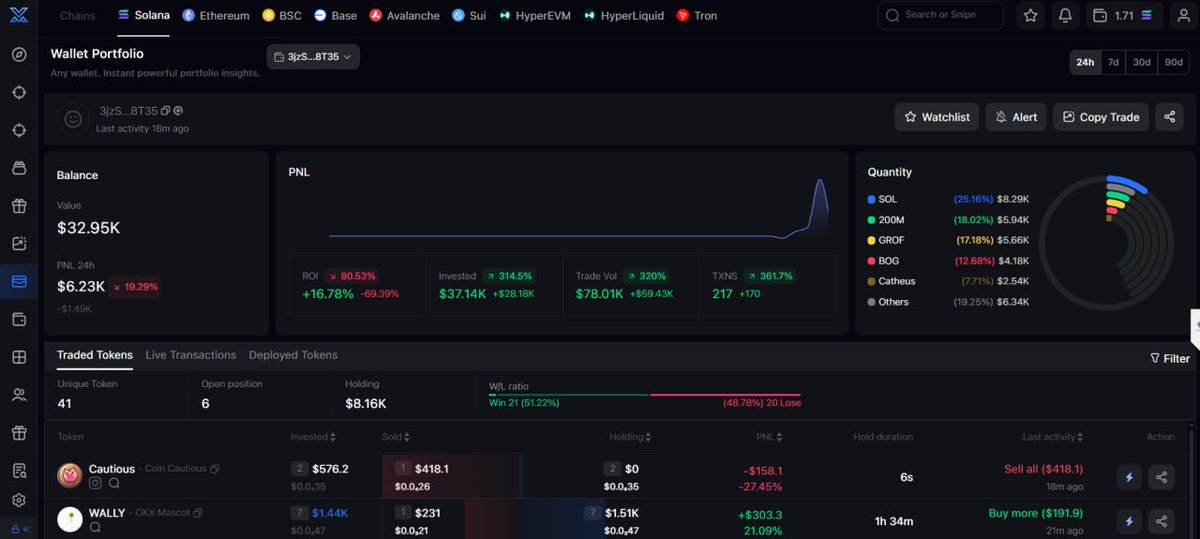Sort table by PNL column
Screen dimensions: 1200x539
pyautogui.click(x=769, y=437)
